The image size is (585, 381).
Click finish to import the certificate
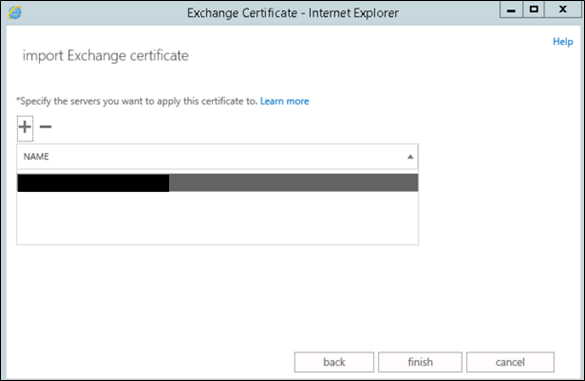point(420,362)
